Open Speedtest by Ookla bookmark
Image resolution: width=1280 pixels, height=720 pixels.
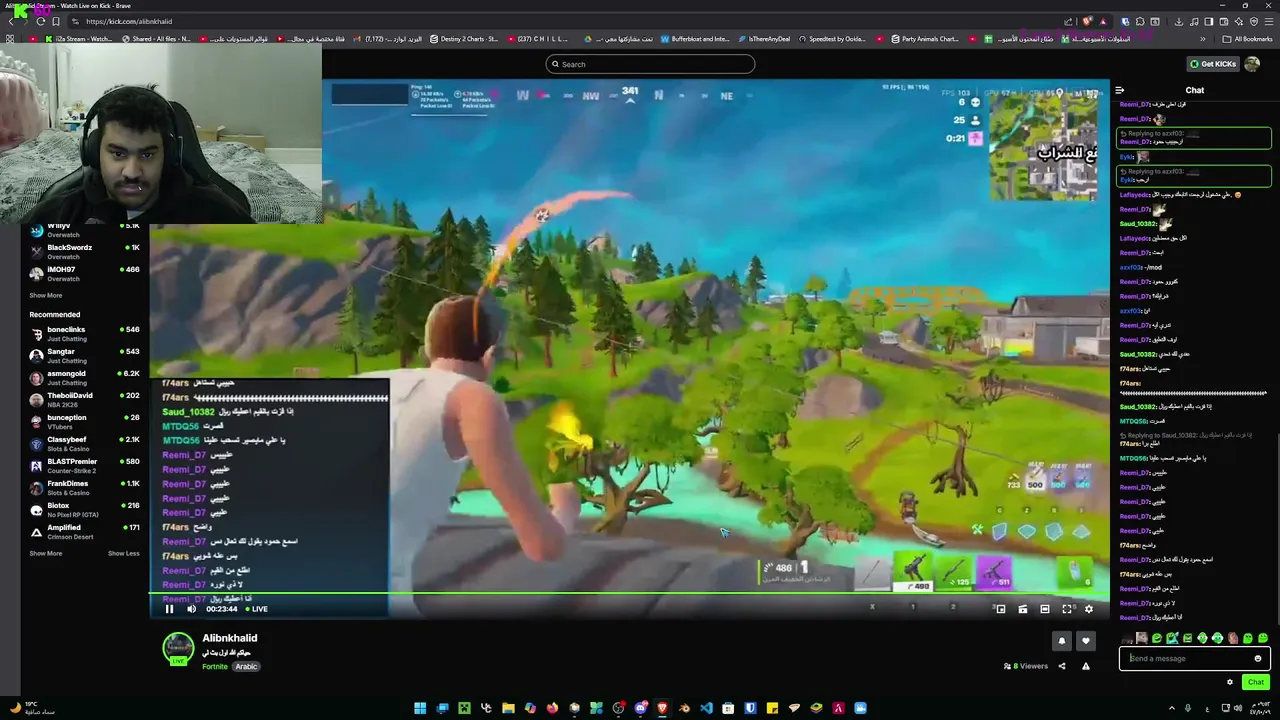pos(832,39)
